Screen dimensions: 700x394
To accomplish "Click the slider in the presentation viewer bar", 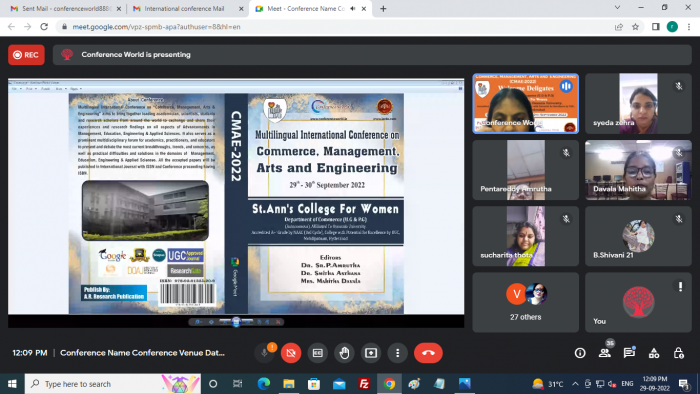I will point(236,322).
